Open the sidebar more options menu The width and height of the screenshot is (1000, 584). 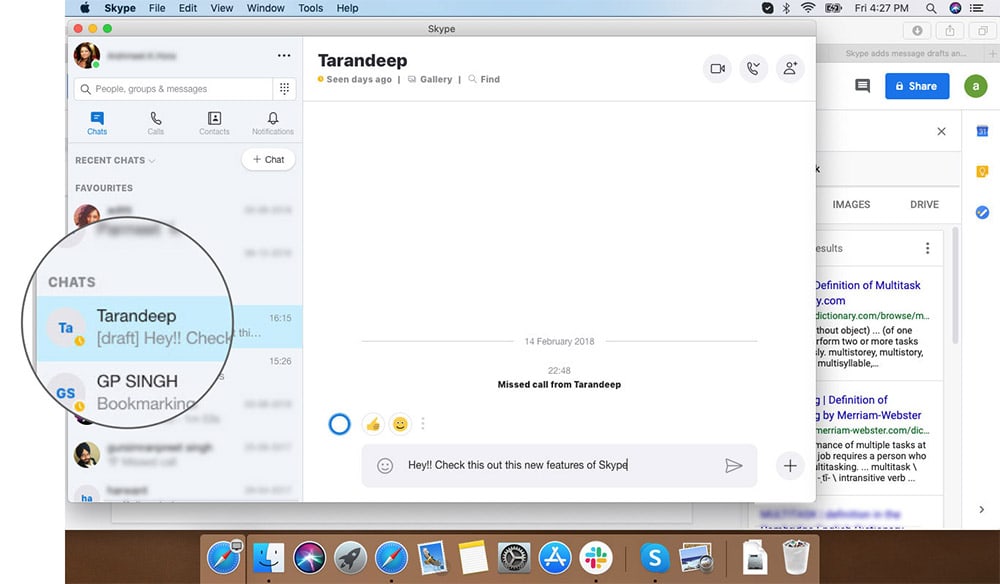[x=284, y=55]
